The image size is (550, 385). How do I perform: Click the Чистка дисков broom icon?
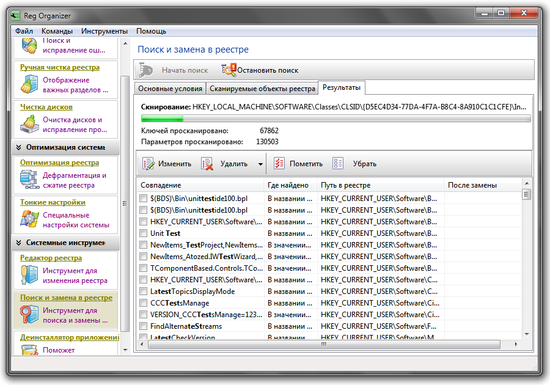coord(29,124)
